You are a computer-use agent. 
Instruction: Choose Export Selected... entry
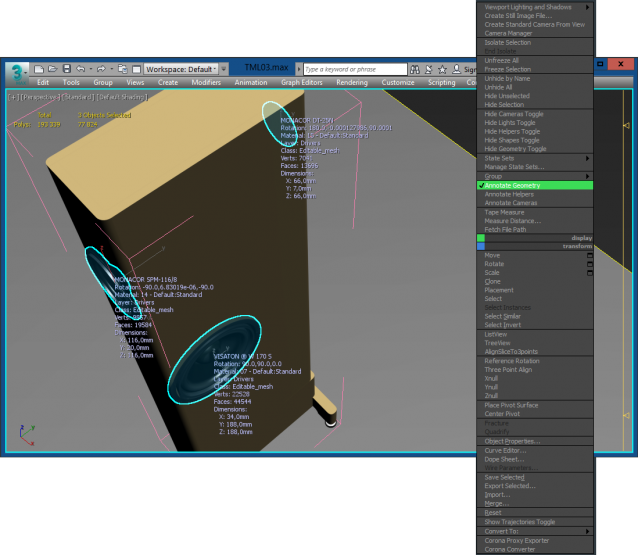[x=535, y=486]
